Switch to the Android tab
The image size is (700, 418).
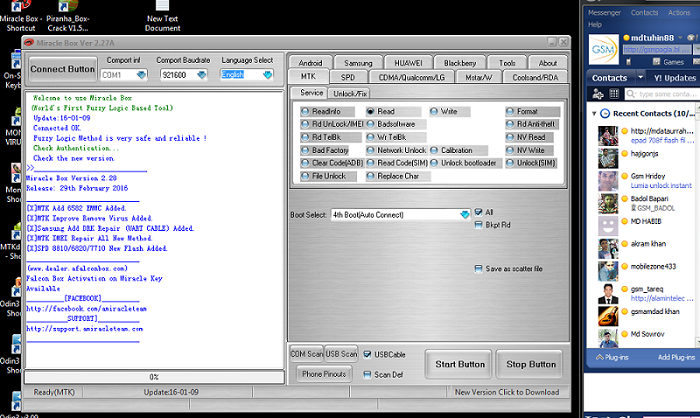pos(310,63)
